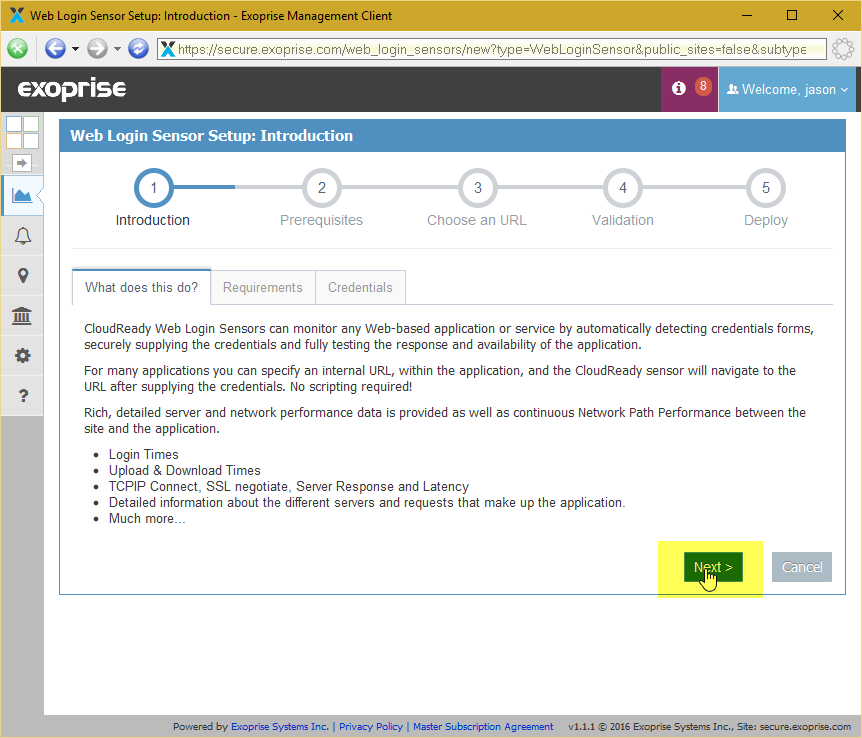Select step 3 Choose an URL circle

coord(478,188)
